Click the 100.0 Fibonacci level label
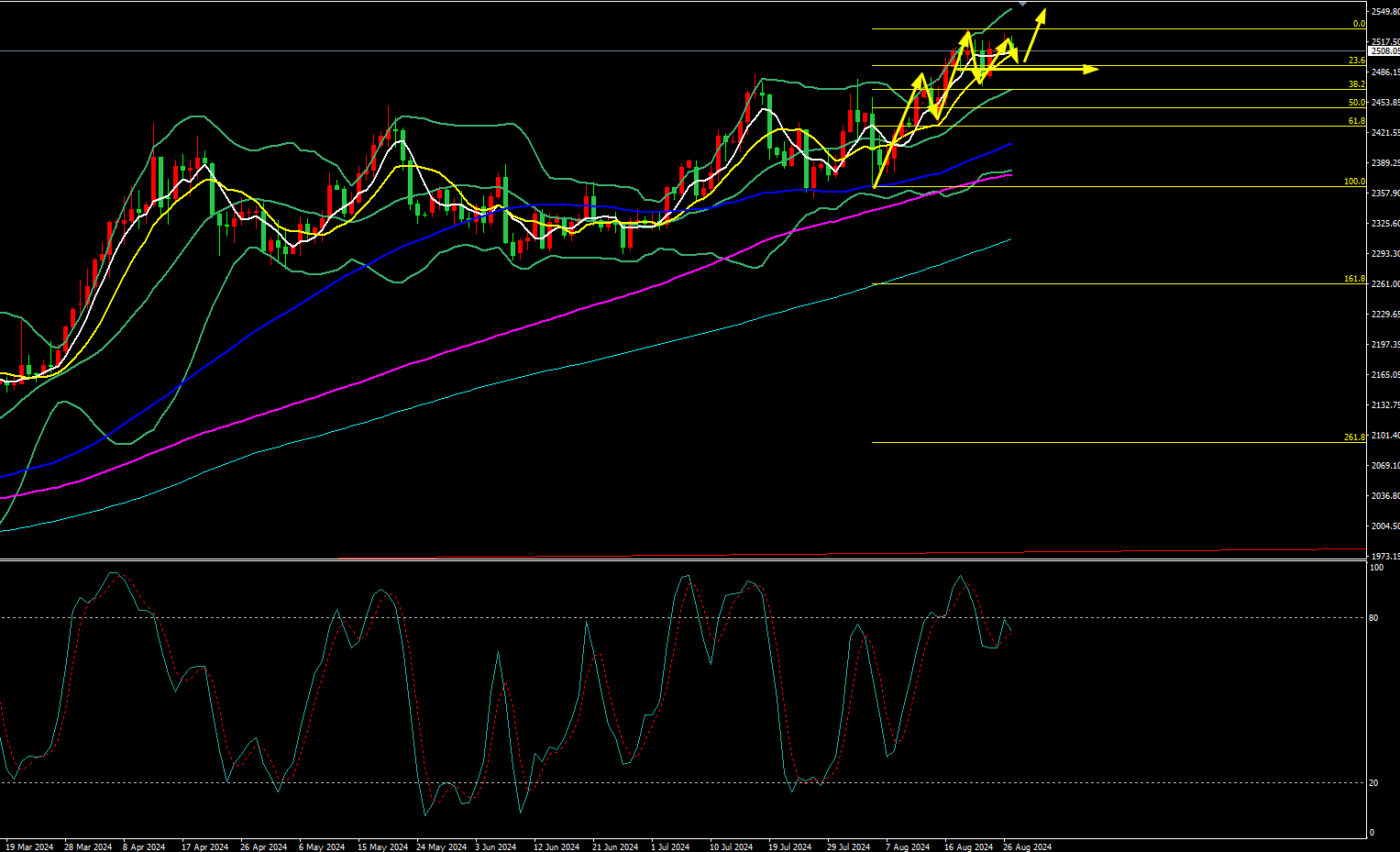 [1355, 182]
